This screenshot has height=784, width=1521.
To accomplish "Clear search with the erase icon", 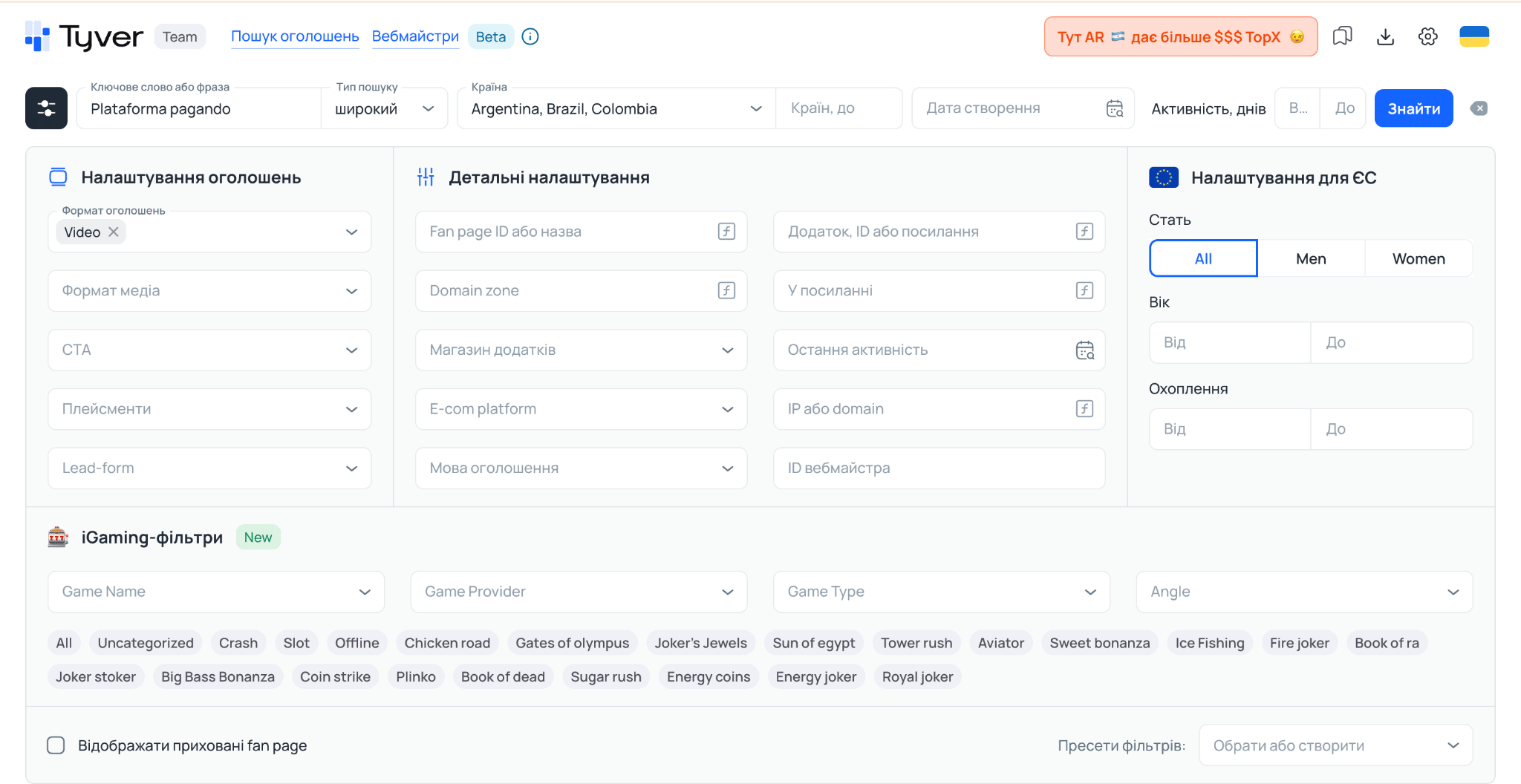I will tap(1479, 108).
